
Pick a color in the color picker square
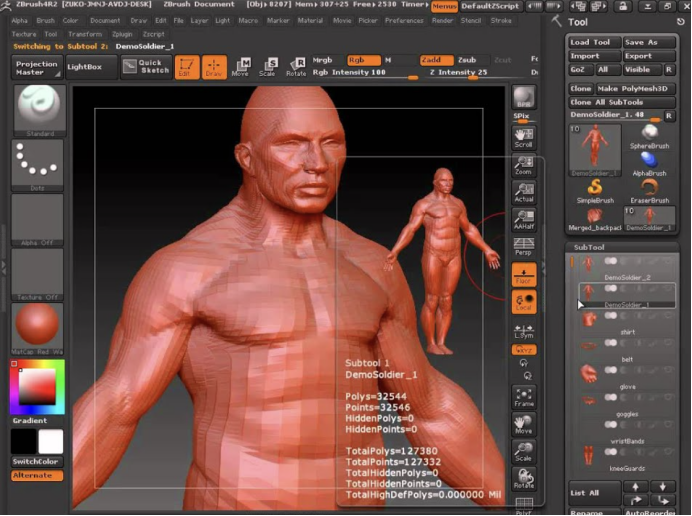tap(37, 386)
